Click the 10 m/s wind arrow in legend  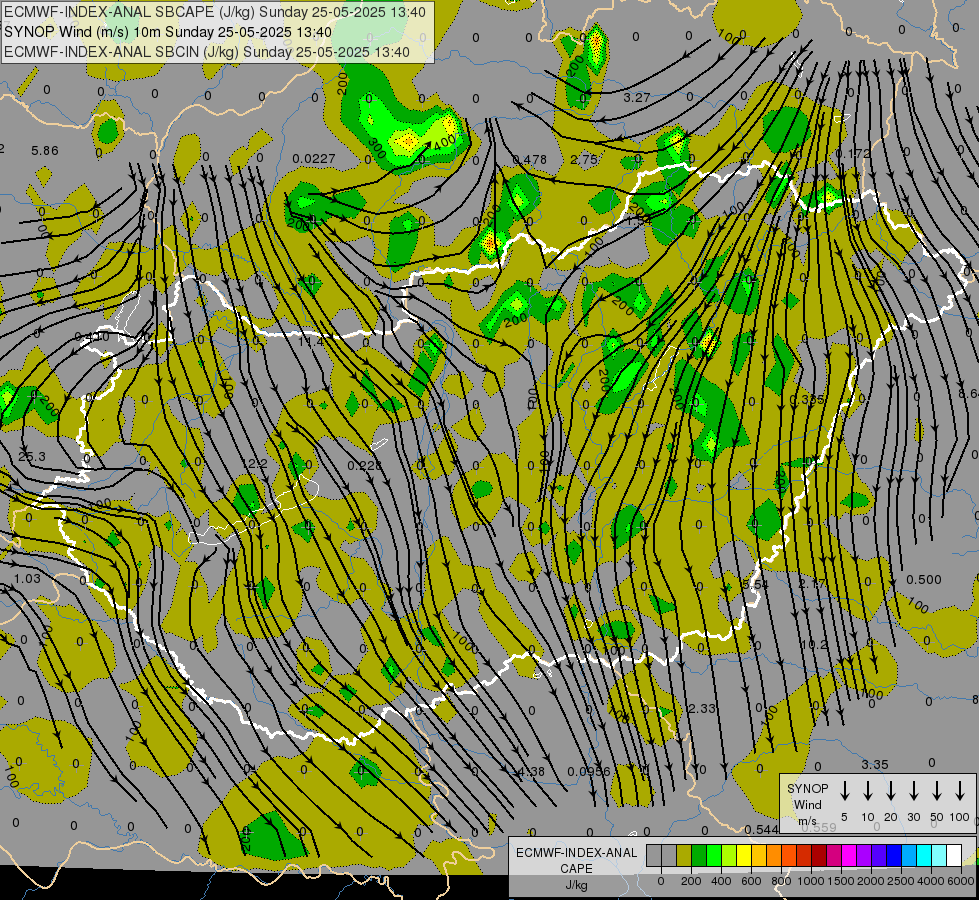click(x=867, y=790)
